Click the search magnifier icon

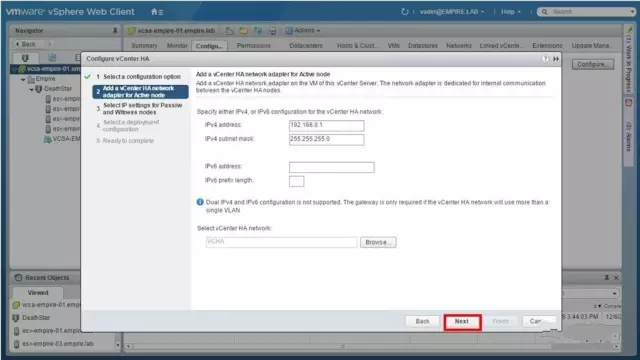coord(544,12)
